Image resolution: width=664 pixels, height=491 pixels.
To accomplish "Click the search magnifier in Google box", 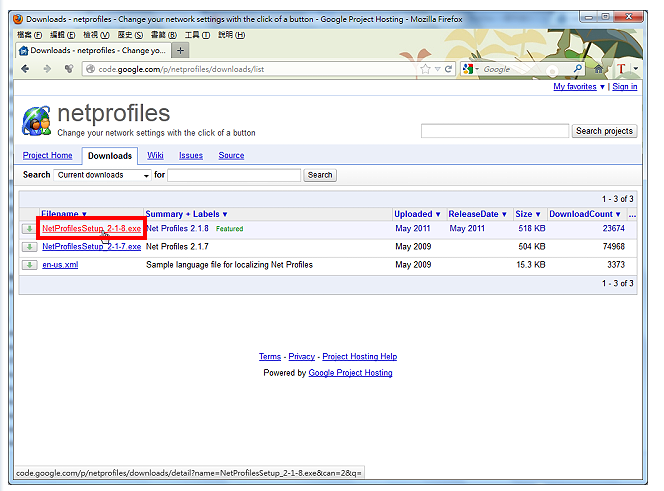I will [x=578, y=69].
